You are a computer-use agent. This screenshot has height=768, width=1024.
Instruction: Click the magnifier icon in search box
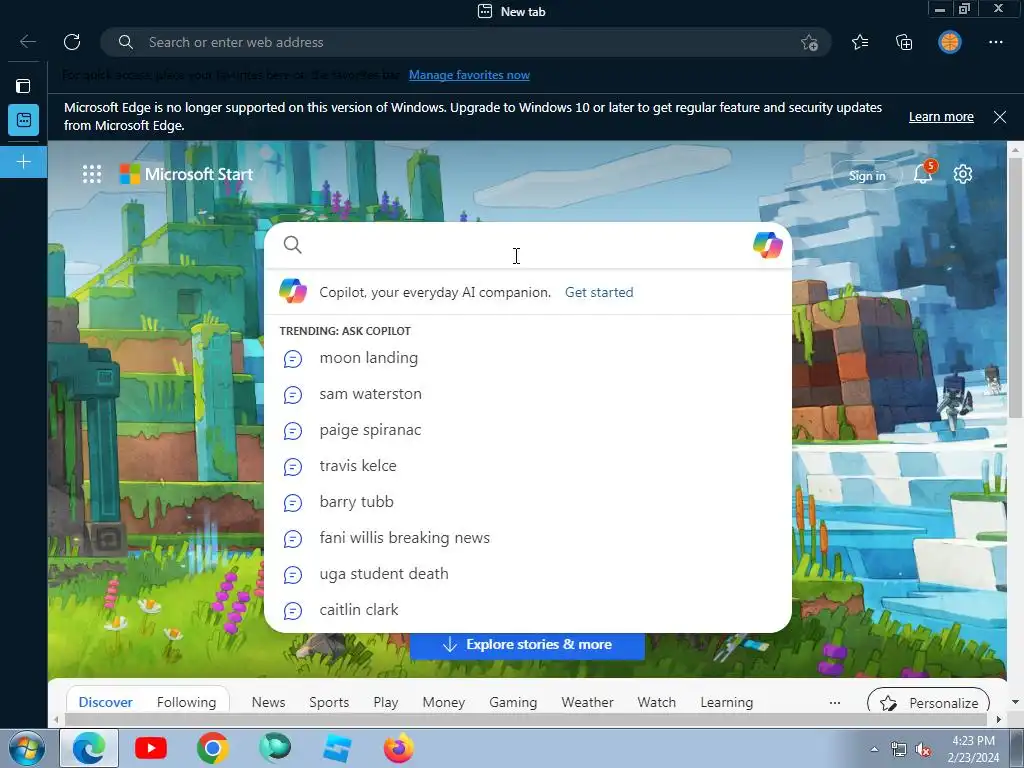pyautogui.click(x=293, y=245)
